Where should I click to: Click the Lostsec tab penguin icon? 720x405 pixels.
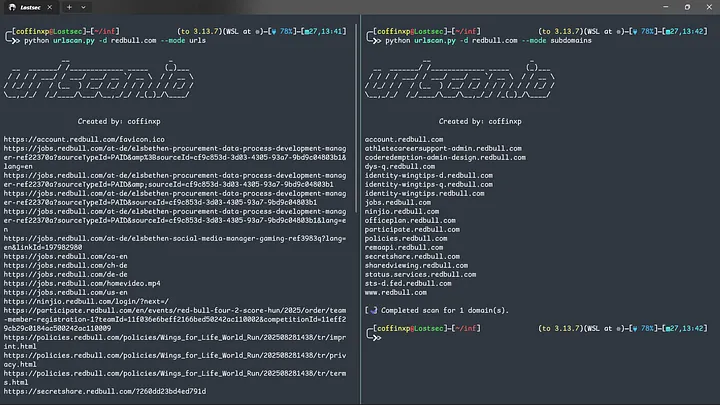point(12,7)
